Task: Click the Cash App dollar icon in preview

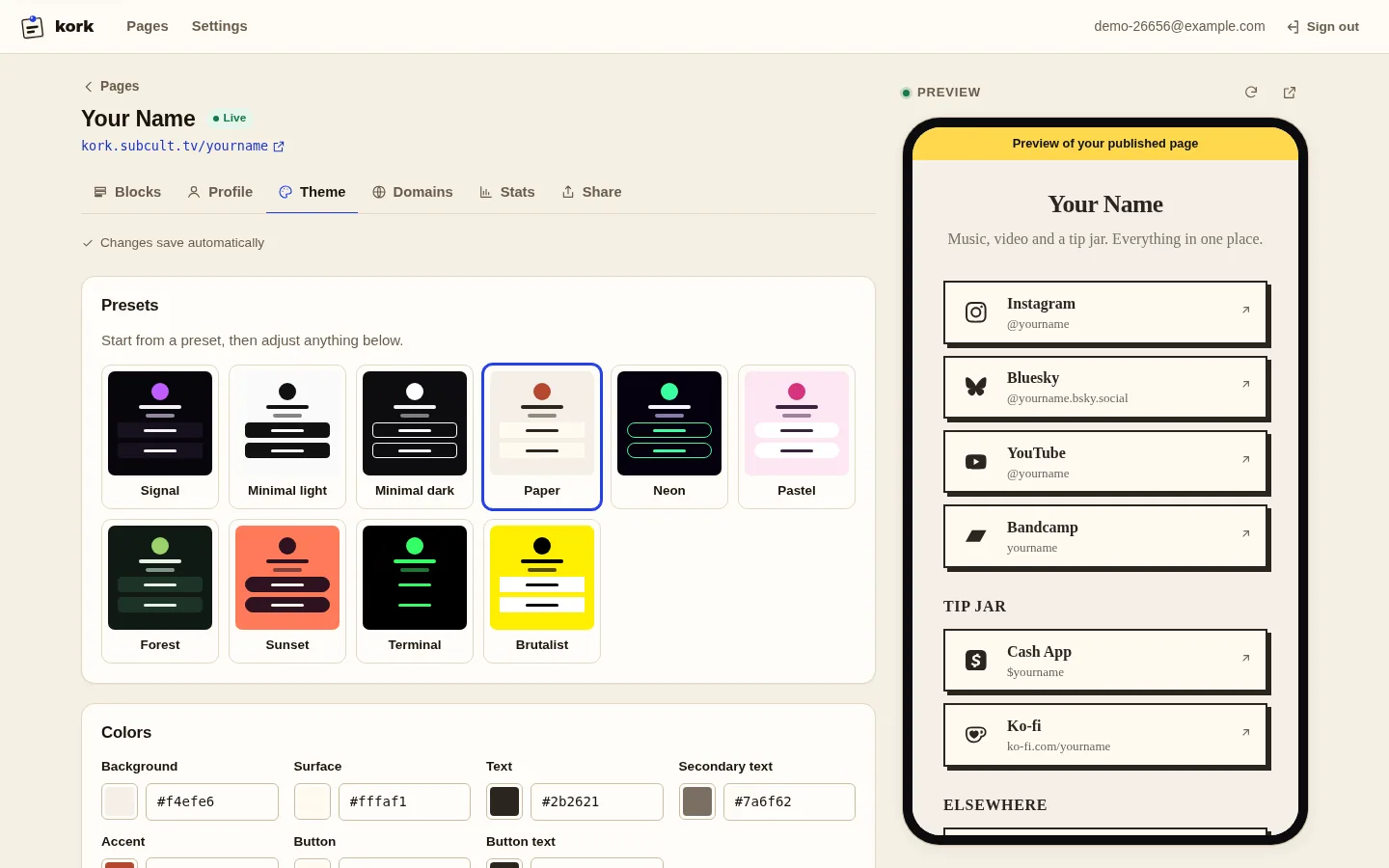Action: coord(976,660)
